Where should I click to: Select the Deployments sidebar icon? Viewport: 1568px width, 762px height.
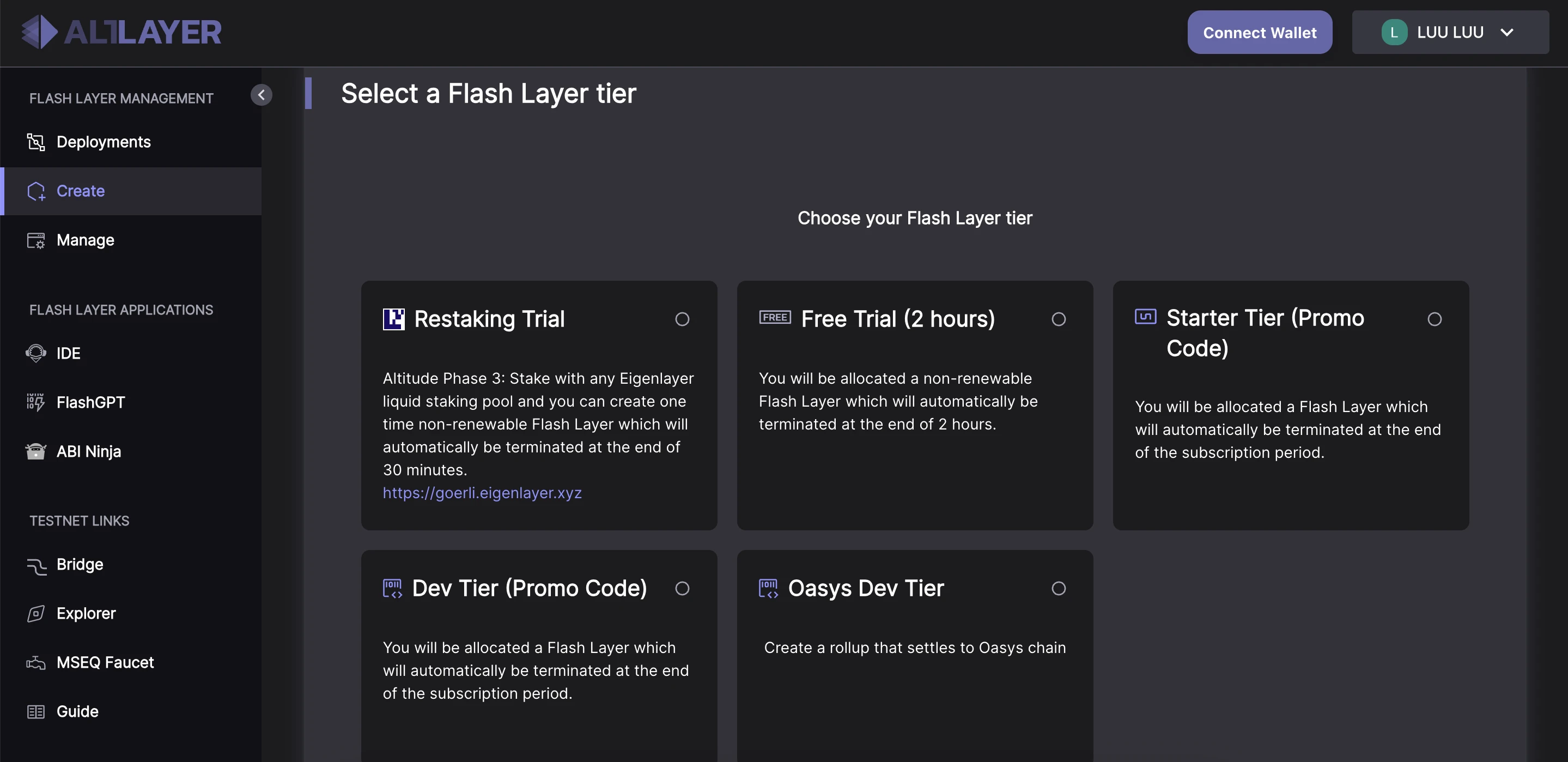35,141
